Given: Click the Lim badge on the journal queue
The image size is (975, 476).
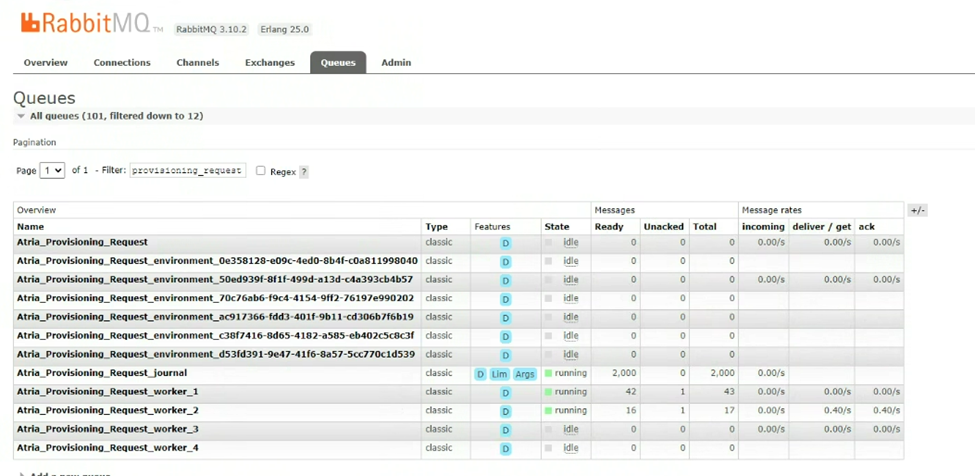Looking at the screenshot, I should [499, 374].
